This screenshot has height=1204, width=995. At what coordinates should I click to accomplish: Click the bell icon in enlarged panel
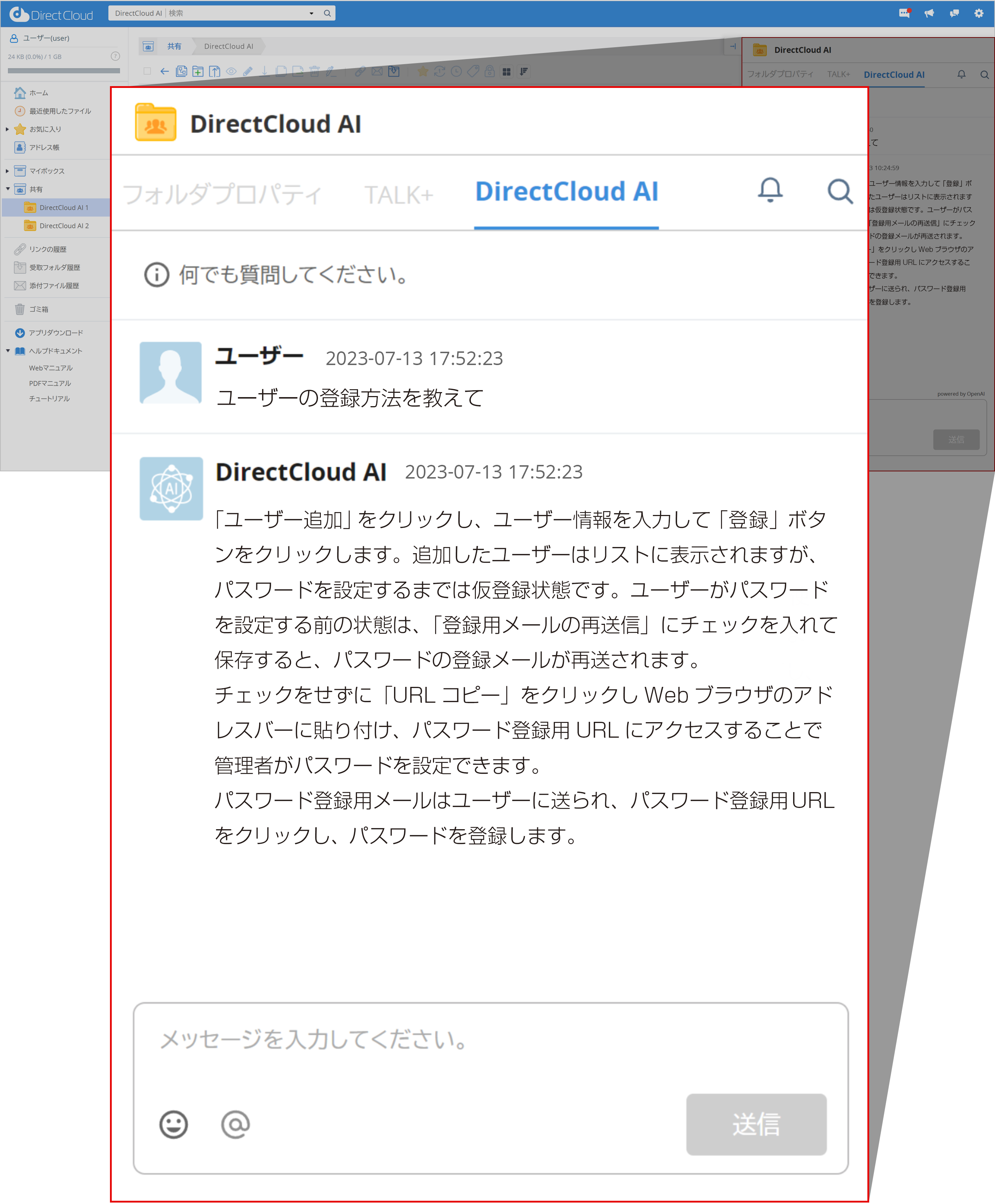tap(770, 190)
